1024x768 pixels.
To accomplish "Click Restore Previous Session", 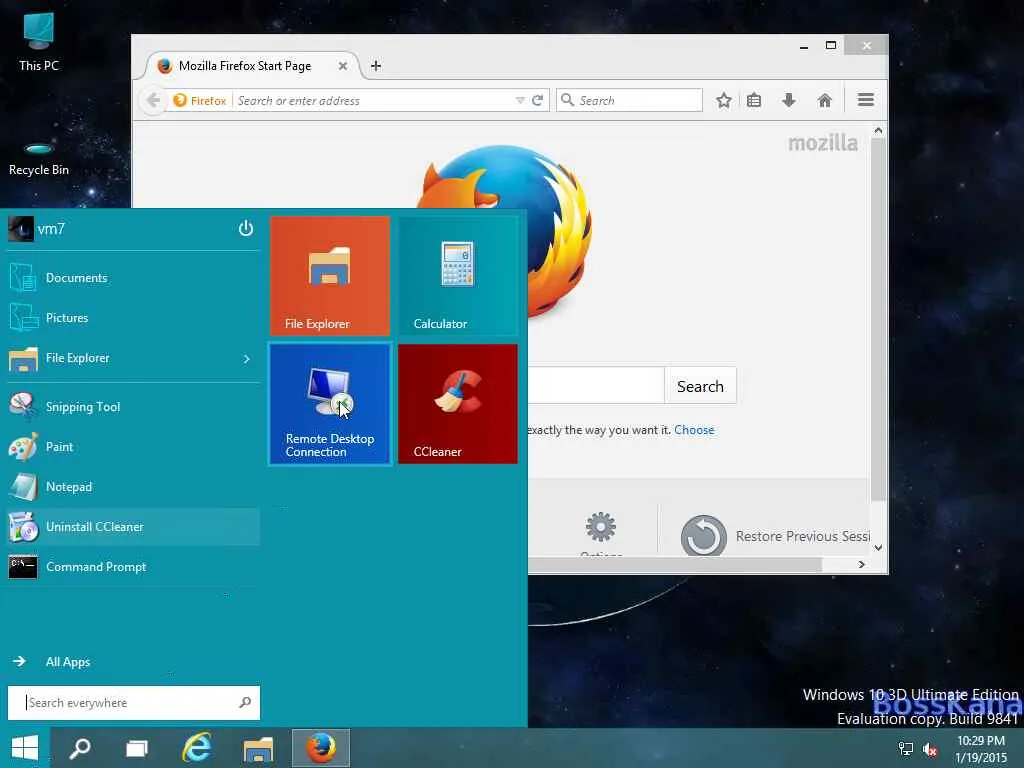I will click(x=775, y=536).
